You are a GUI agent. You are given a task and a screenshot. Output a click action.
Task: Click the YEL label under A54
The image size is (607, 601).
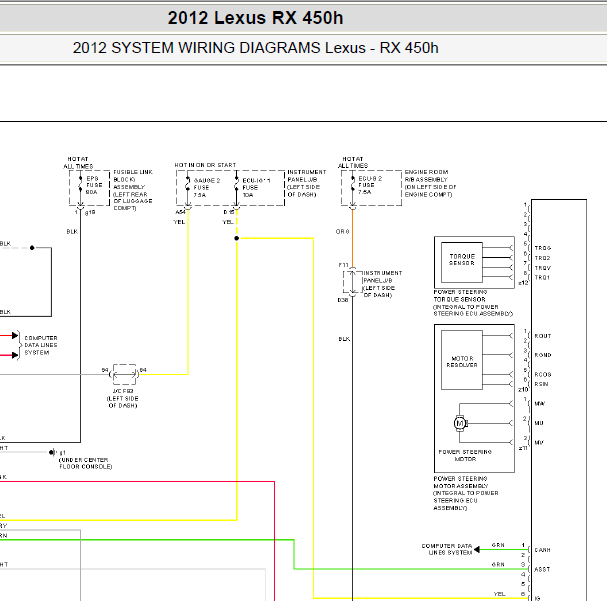point(179,222)
